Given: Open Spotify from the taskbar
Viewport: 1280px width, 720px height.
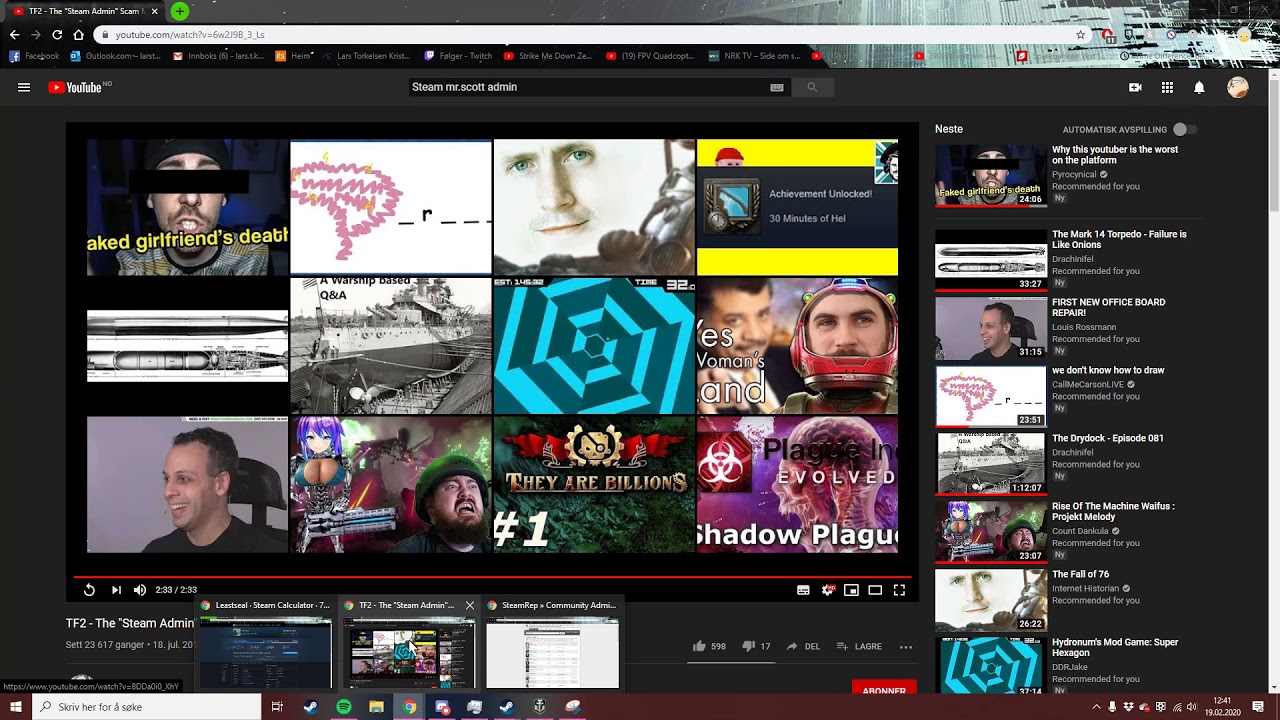Looking at the screenshot, I should [344, 707].
